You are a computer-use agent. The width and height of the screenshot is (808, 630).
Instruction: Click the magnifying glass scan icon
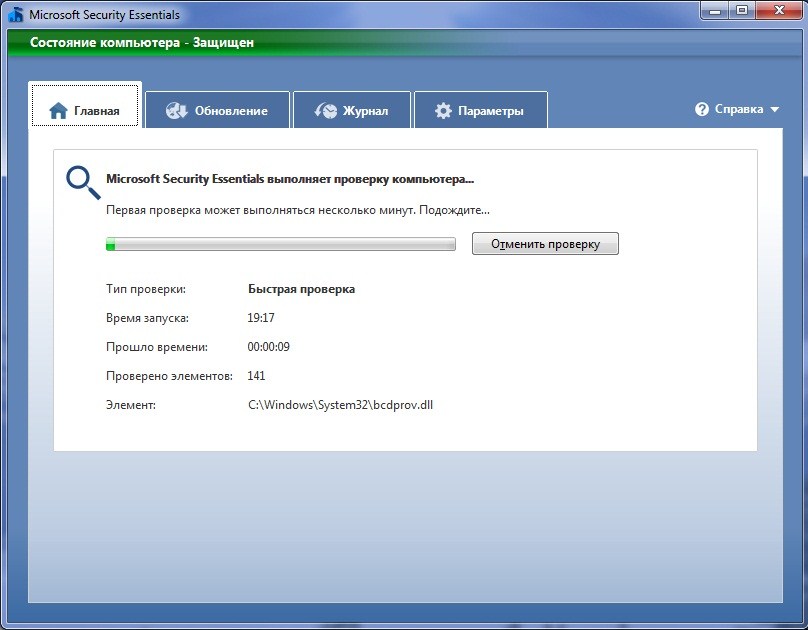(x=83, y=182)
